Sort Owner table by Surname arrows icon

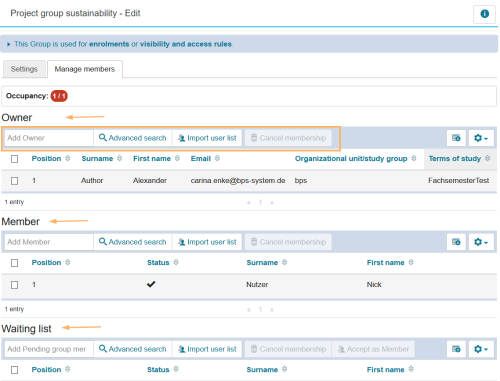119,158
